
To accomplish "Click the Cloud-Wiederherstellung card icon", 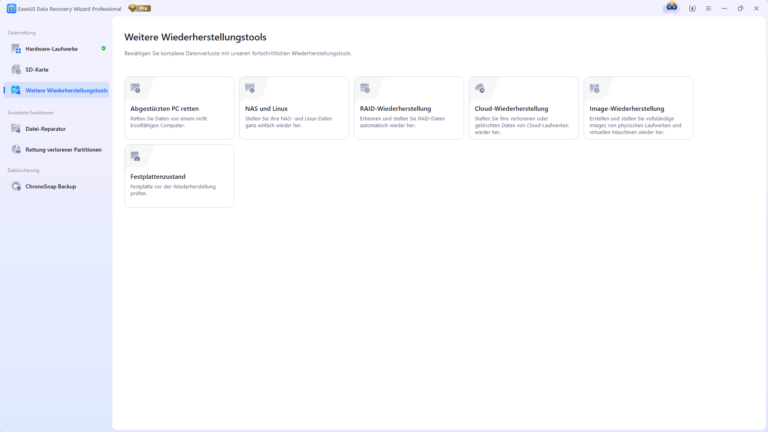I will pos(480,88).
